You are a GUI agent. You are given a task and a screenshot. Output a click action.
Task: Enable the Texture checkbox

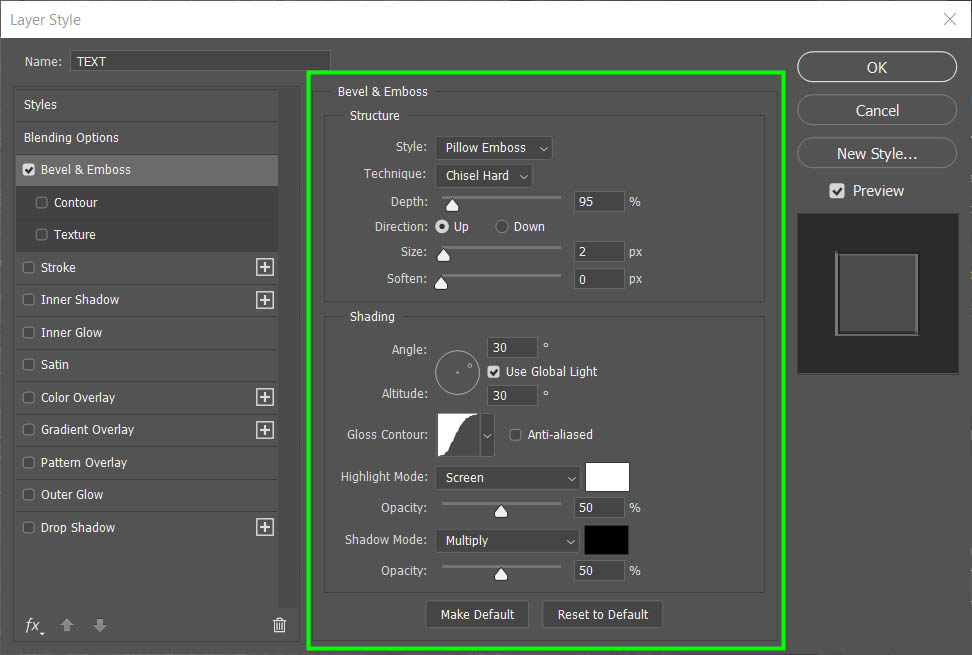(42, 234)
